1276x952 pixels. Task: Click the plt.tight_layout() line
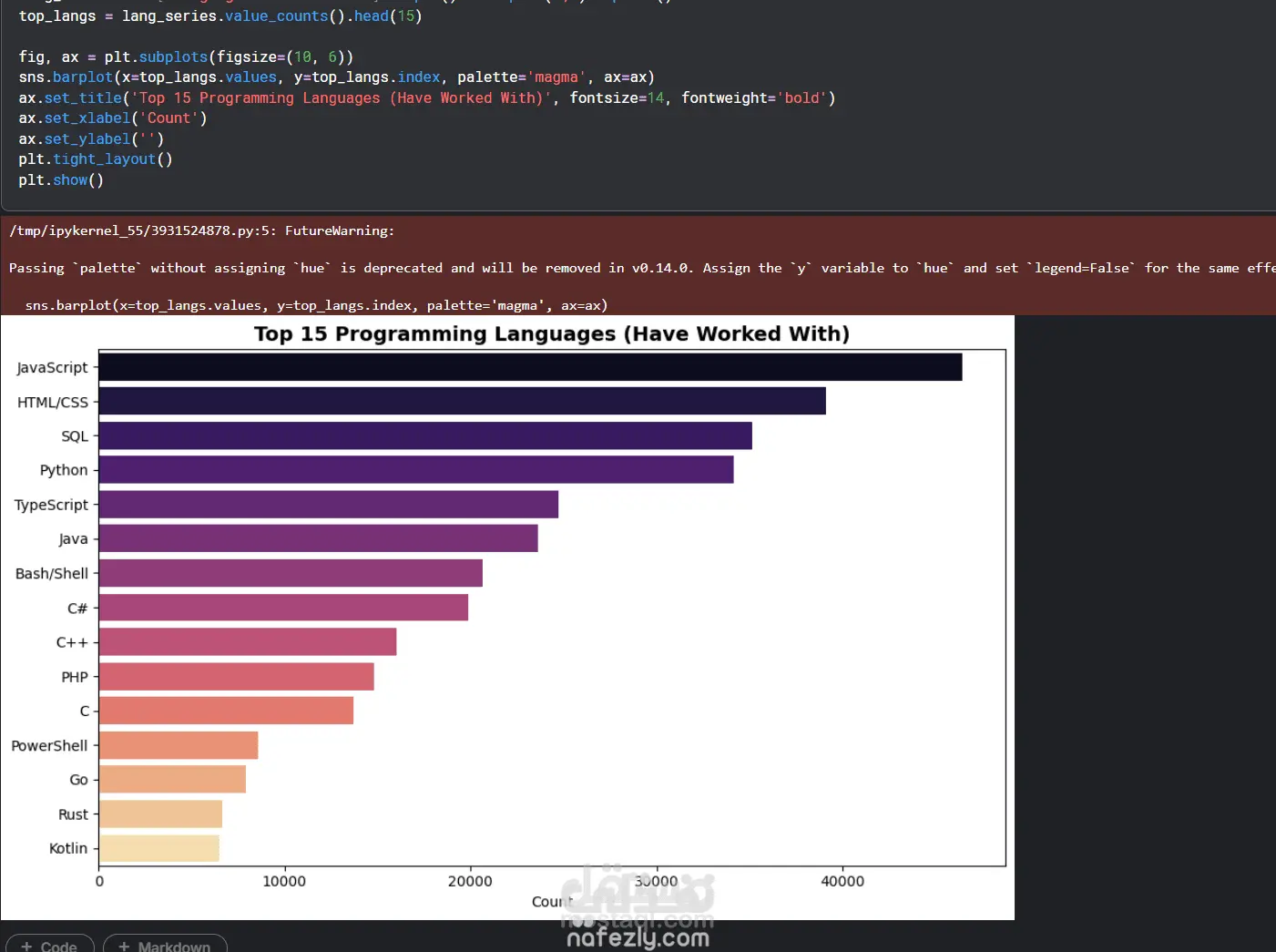96,159
